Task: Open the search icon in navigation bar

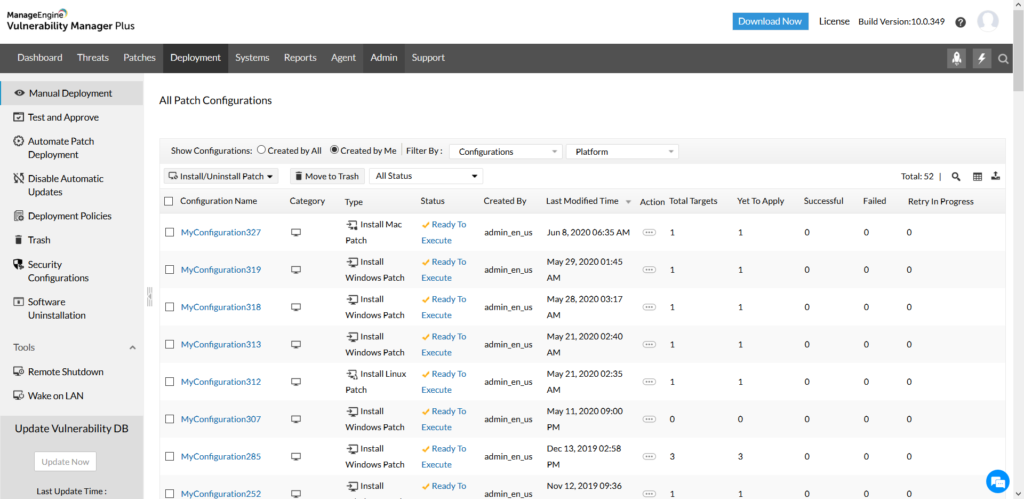Action: [1004, 58]
